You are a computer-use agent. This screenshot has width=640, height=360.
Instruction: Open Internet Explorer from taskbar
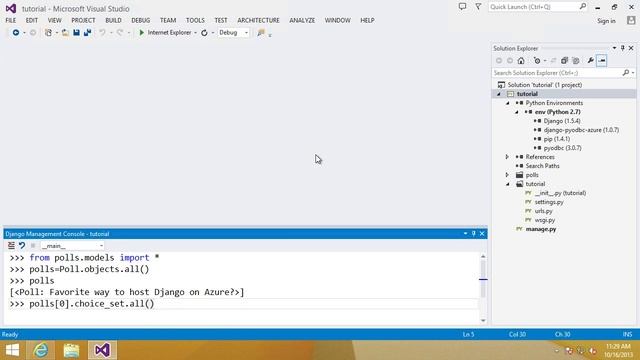40,350
